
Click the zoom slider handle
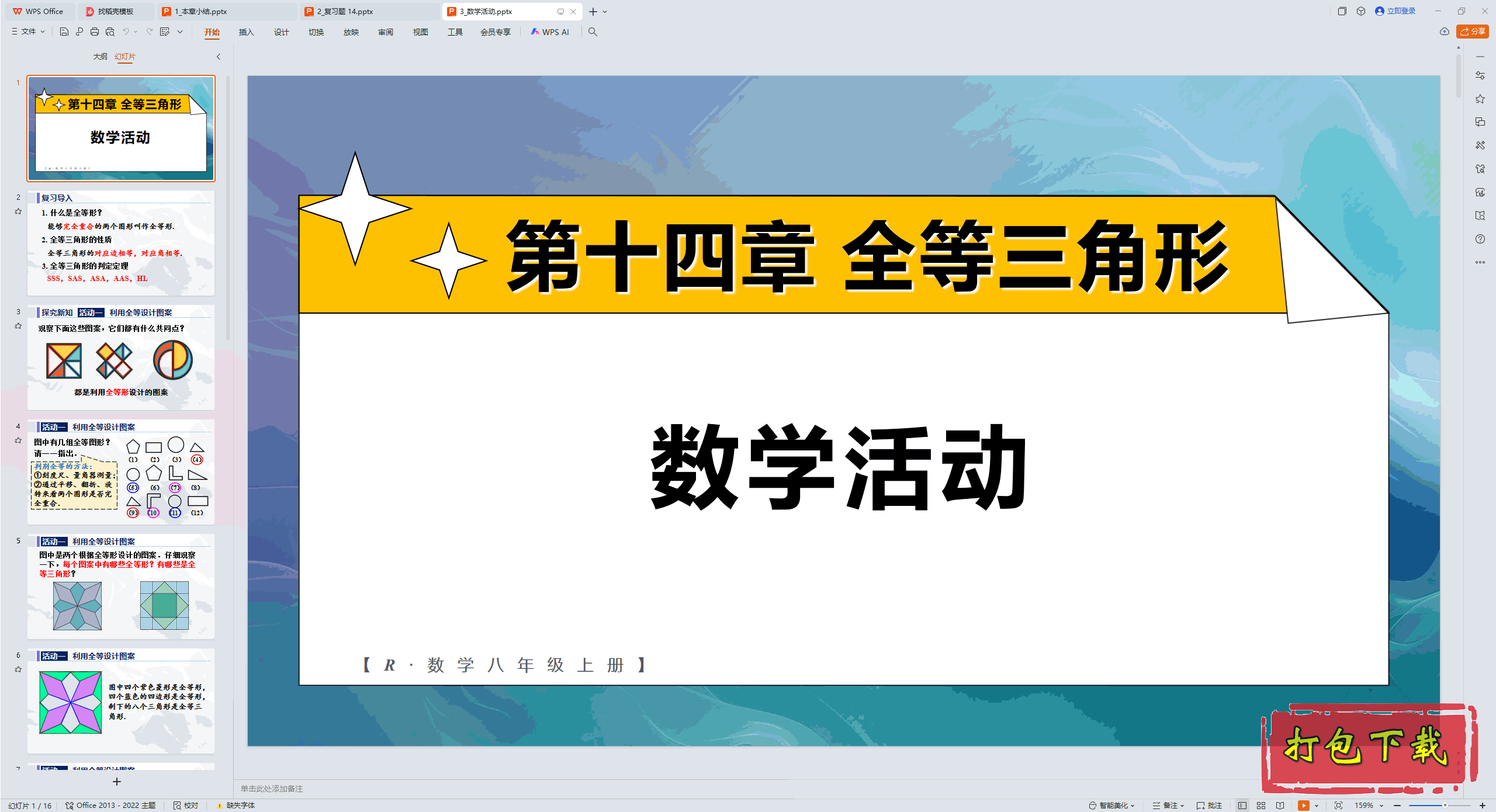[x=1445, y=805]
